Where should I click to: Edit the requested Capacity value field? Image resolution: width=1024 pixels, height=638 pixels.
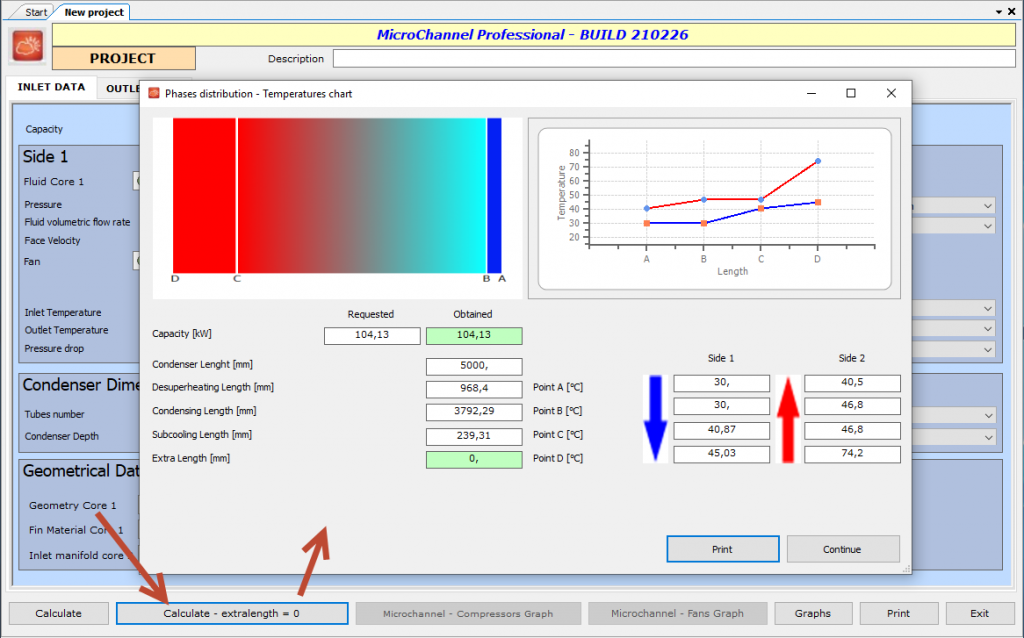[x=371, y=335]
